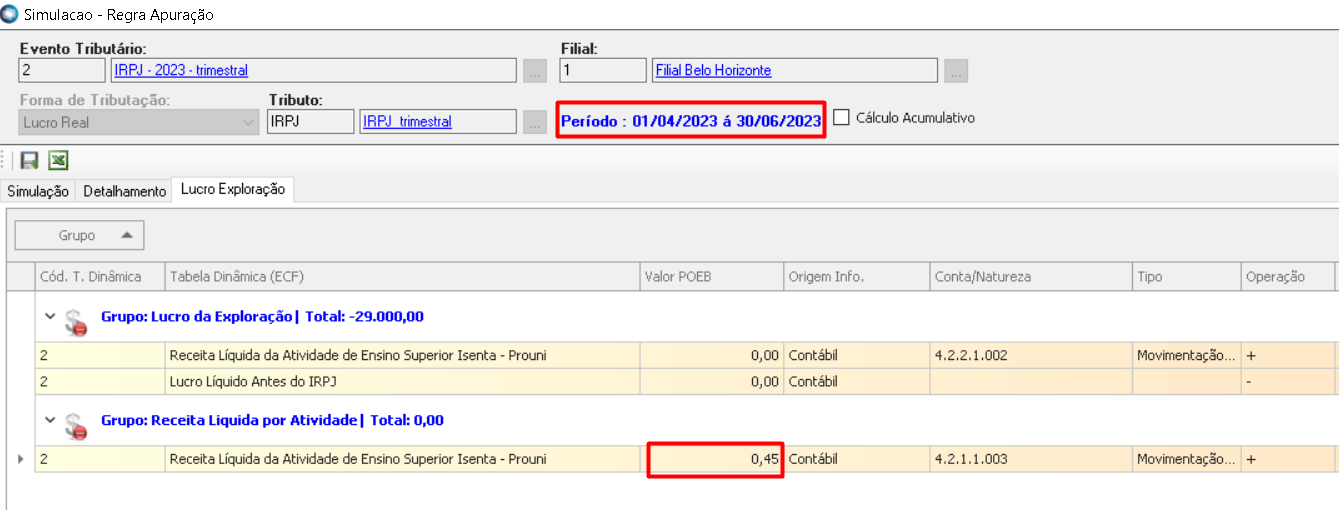Sort by Valor POEB column header
Screen dimensions: 1339x510
pyautogui.click(x=711, y=277)
